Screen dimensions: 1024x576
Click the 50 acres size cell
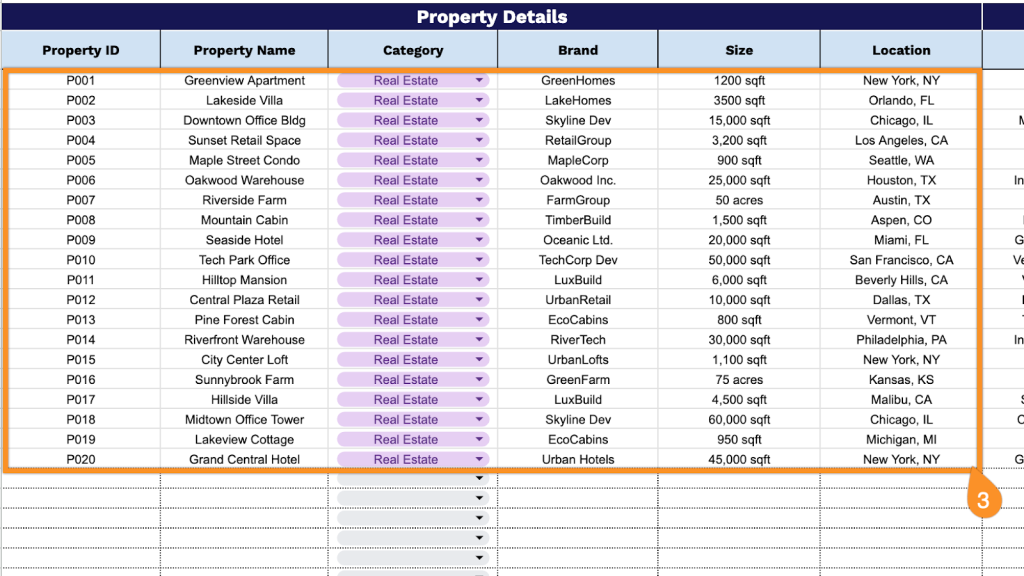click(739, 200)
